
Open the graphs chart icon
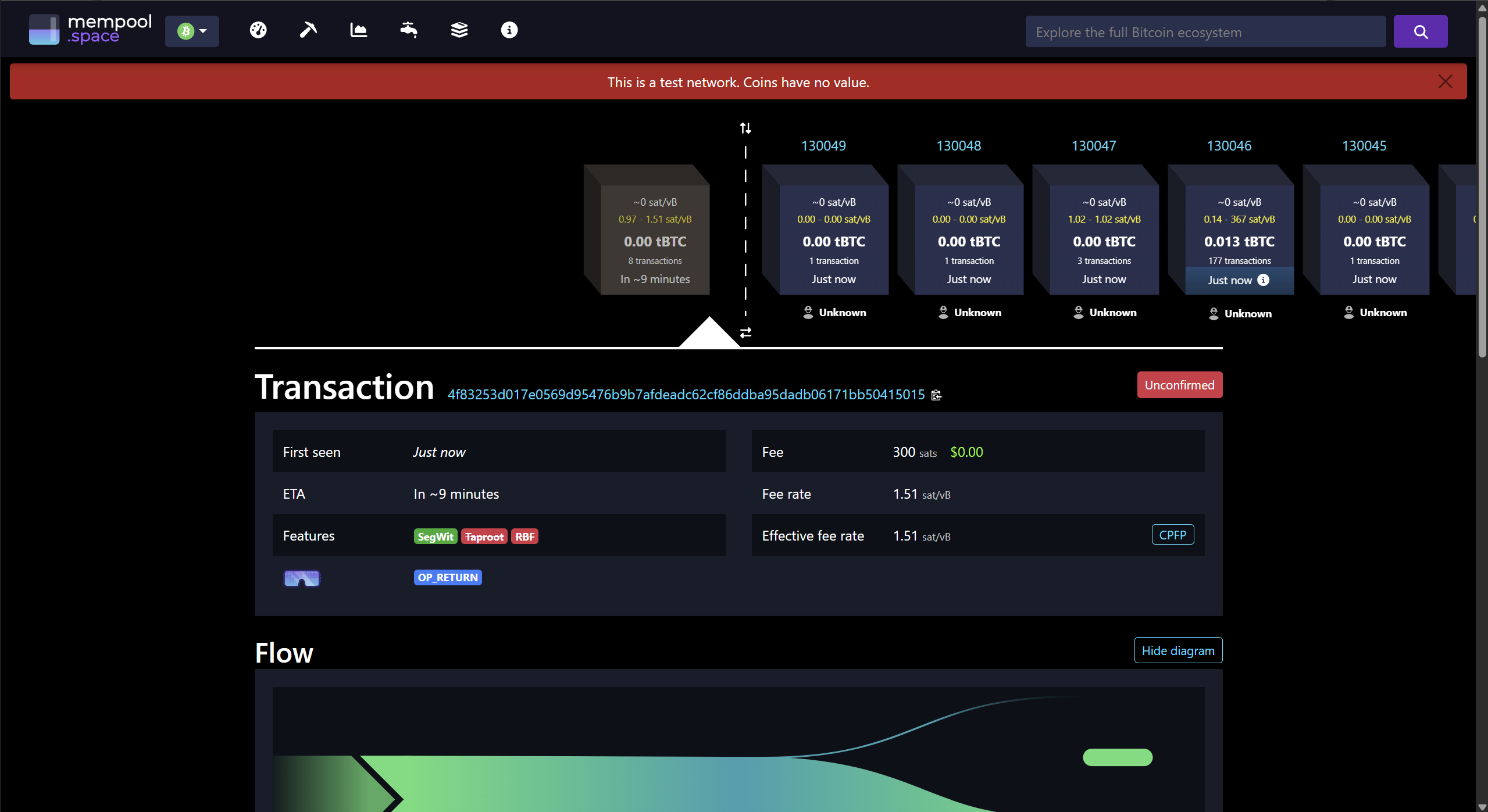[358, 30]
